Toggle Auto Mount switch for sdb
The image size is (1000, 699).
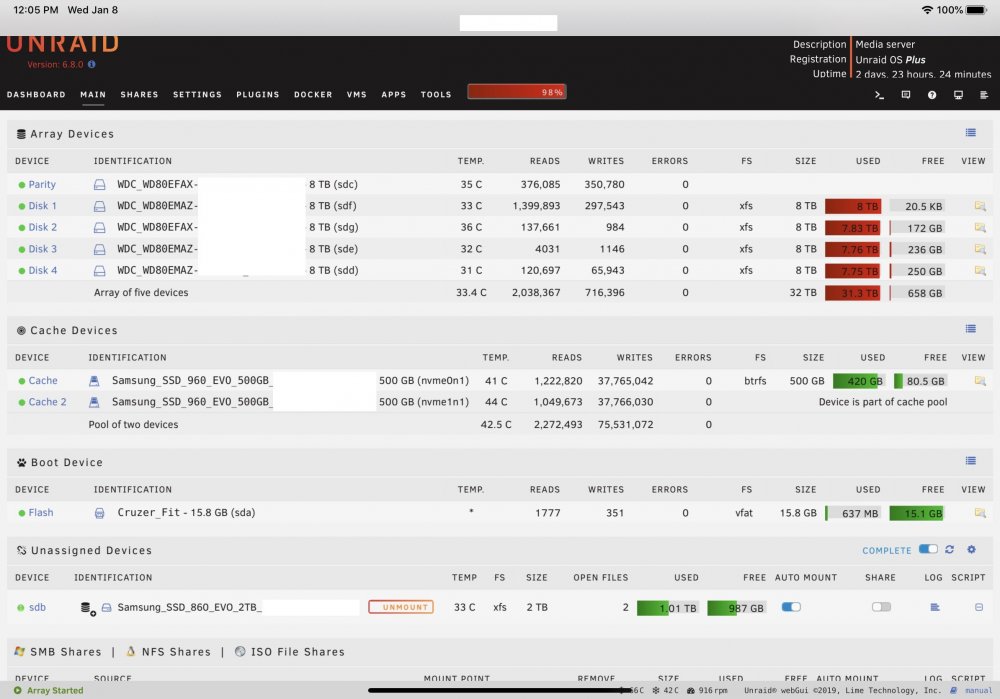791,607
